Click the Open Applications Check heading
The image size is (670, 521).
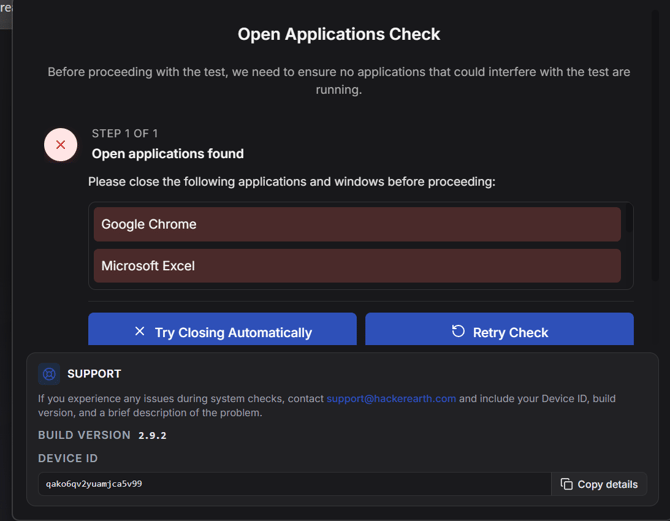point(339,34)
